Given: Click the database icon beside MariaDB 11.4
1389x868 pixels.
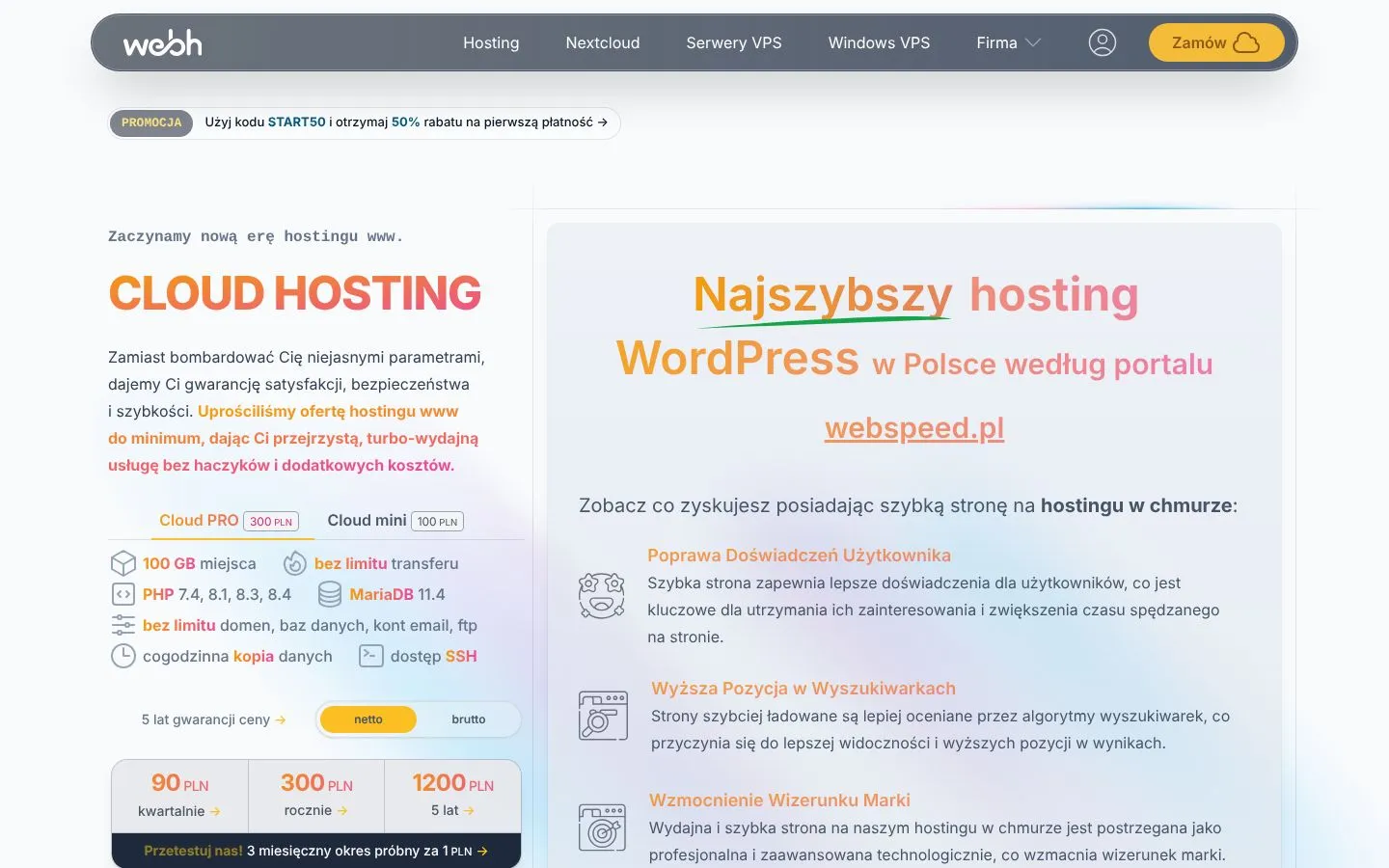Looking at the screenshot, I should 330,594.
